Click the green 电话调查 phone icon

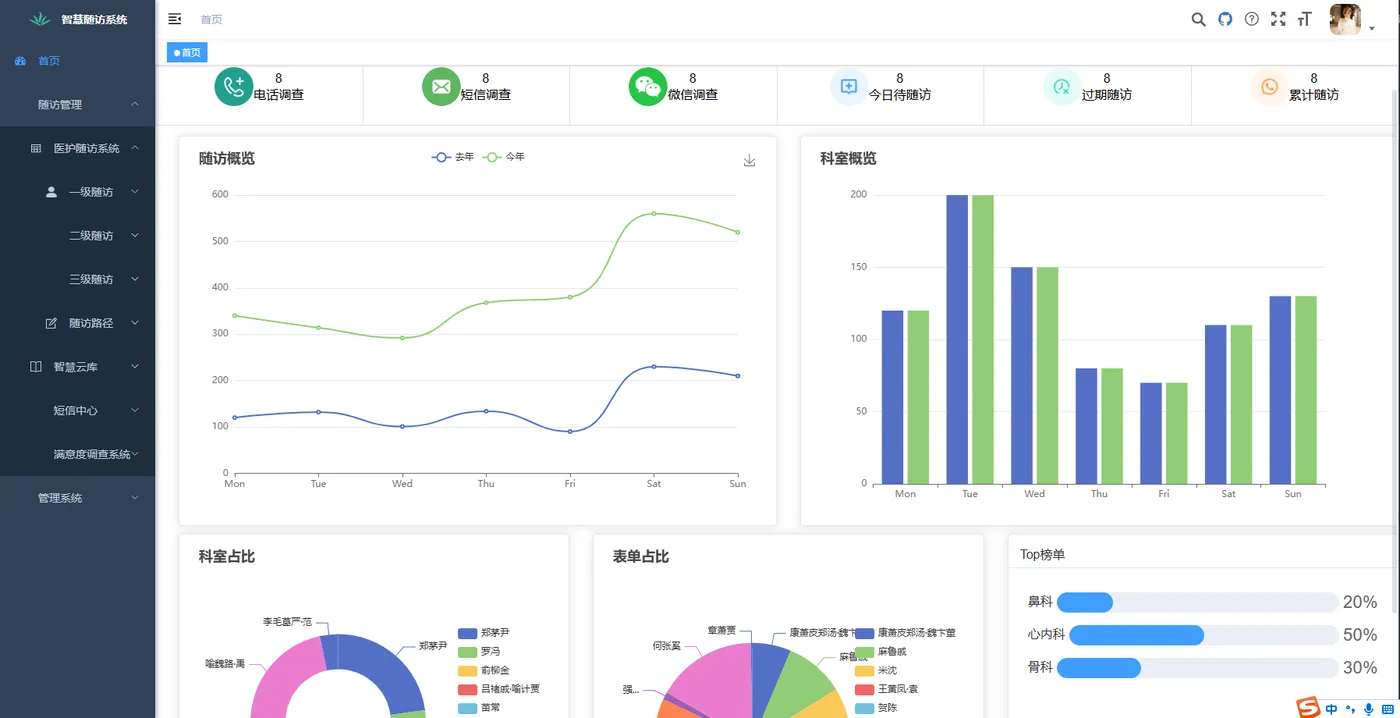coord(233,86)
